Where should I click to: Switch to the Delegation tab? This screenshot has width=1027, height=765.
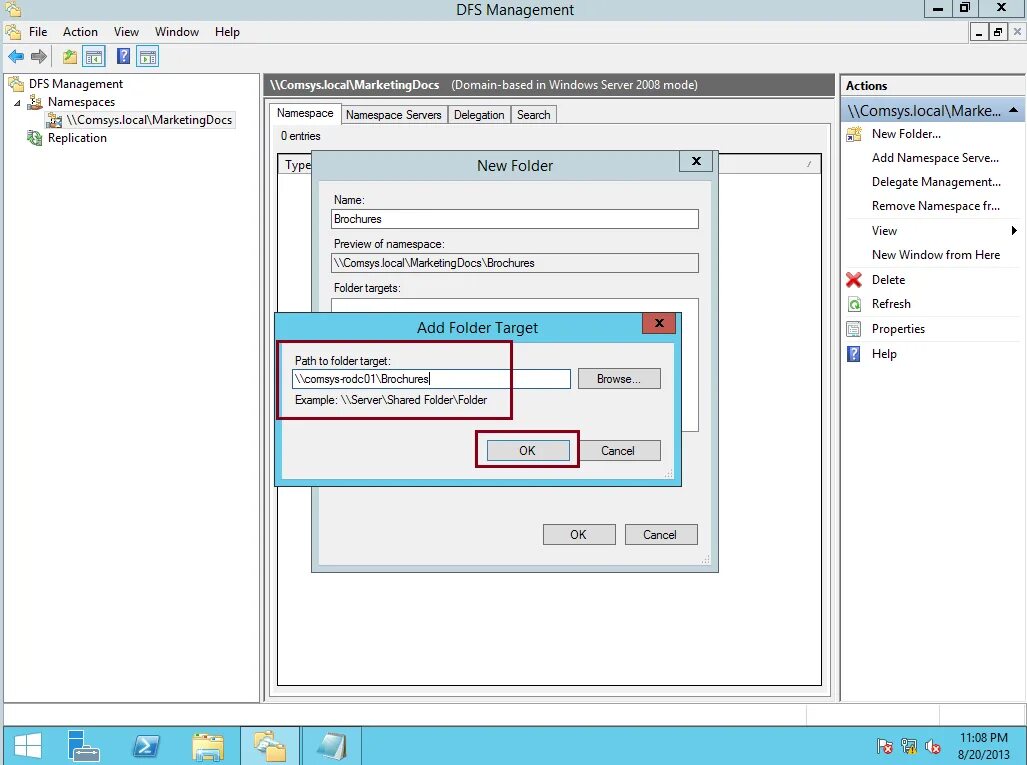[479, 115]
